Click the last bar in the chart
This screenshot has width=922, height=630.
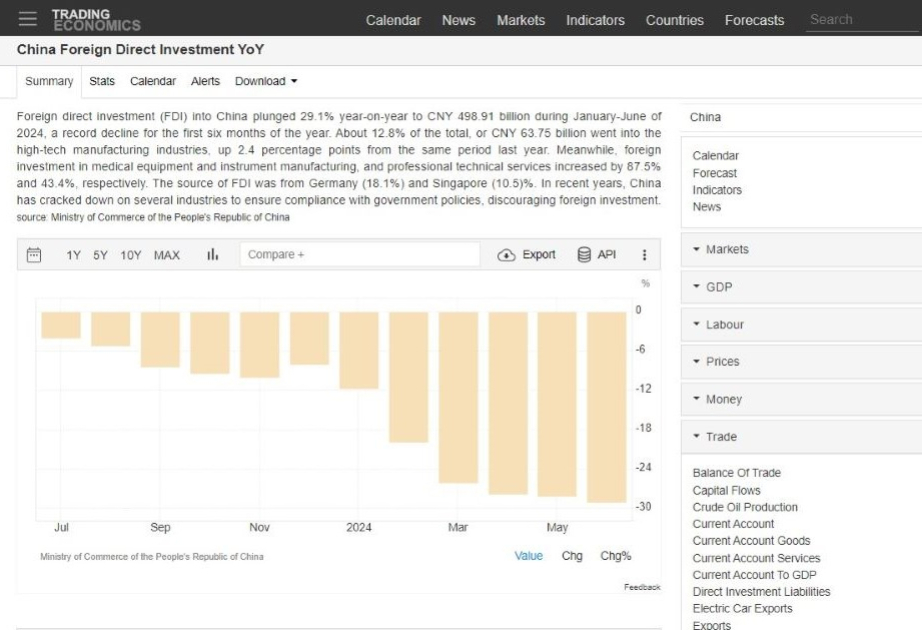pyautogui.click(x=606, y=407)
